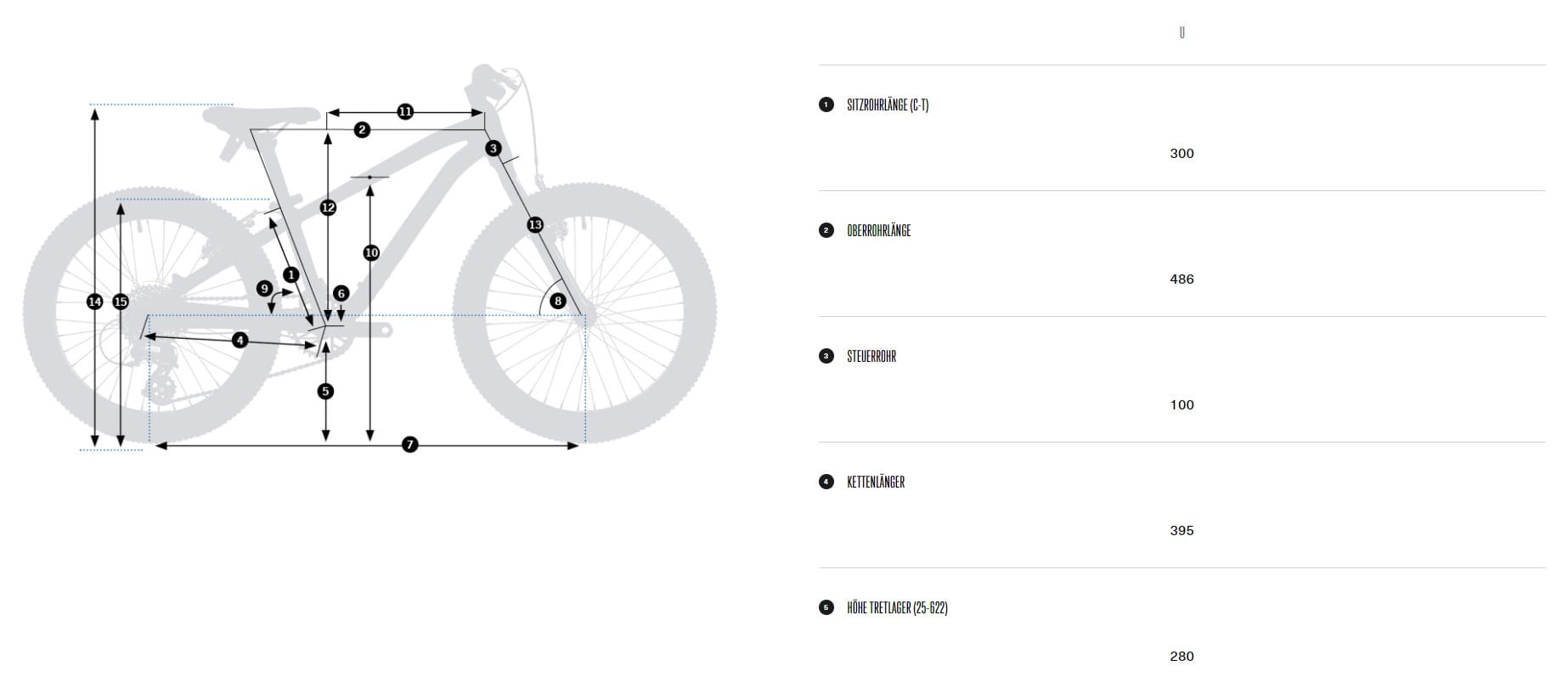Viewport: 1568px width, 677px height.
Task: Click the size column header U
Action: [1182, 32]
